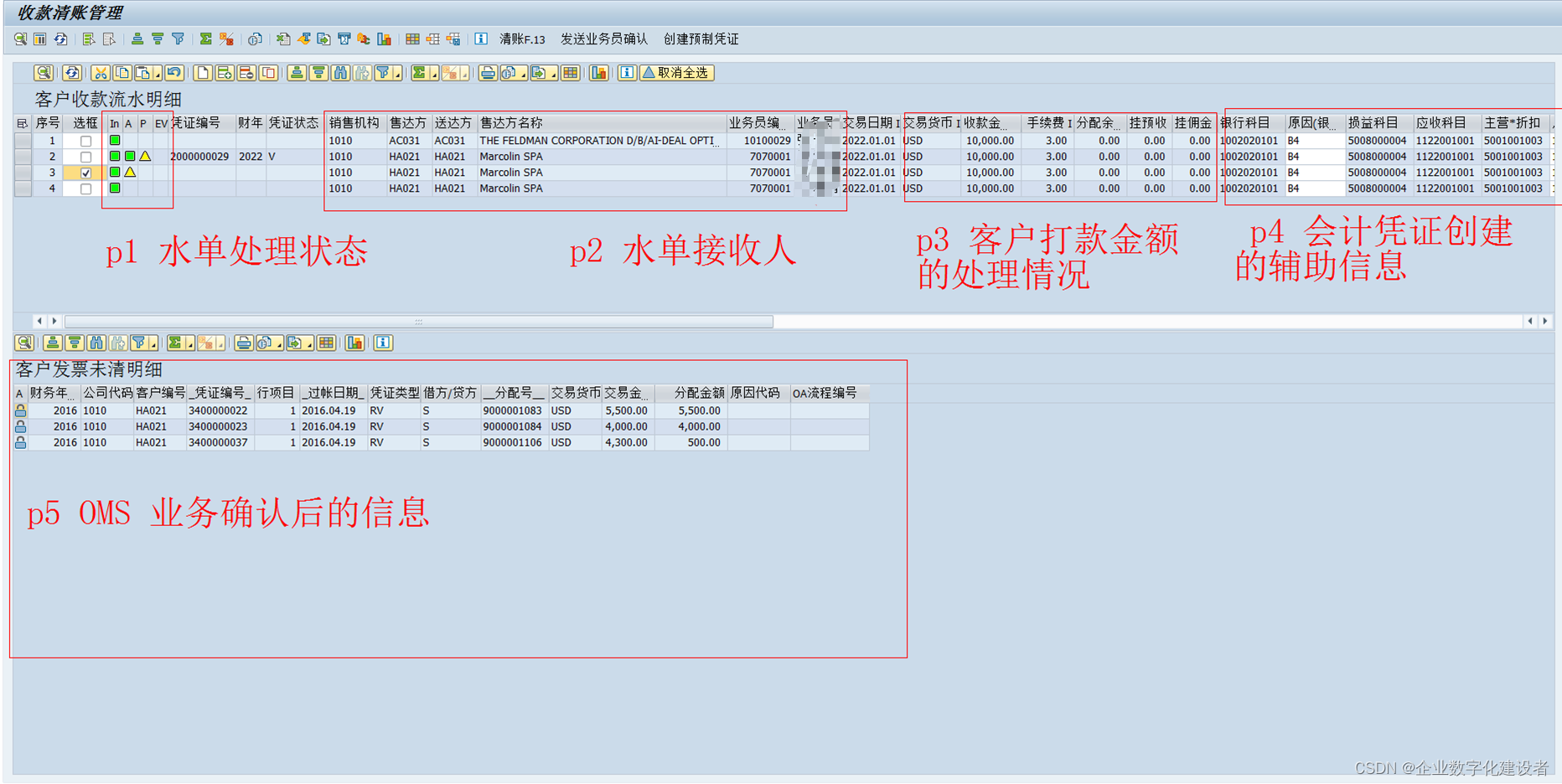
Task: Click voucher number 2000000029 cell
Action: 201,157
